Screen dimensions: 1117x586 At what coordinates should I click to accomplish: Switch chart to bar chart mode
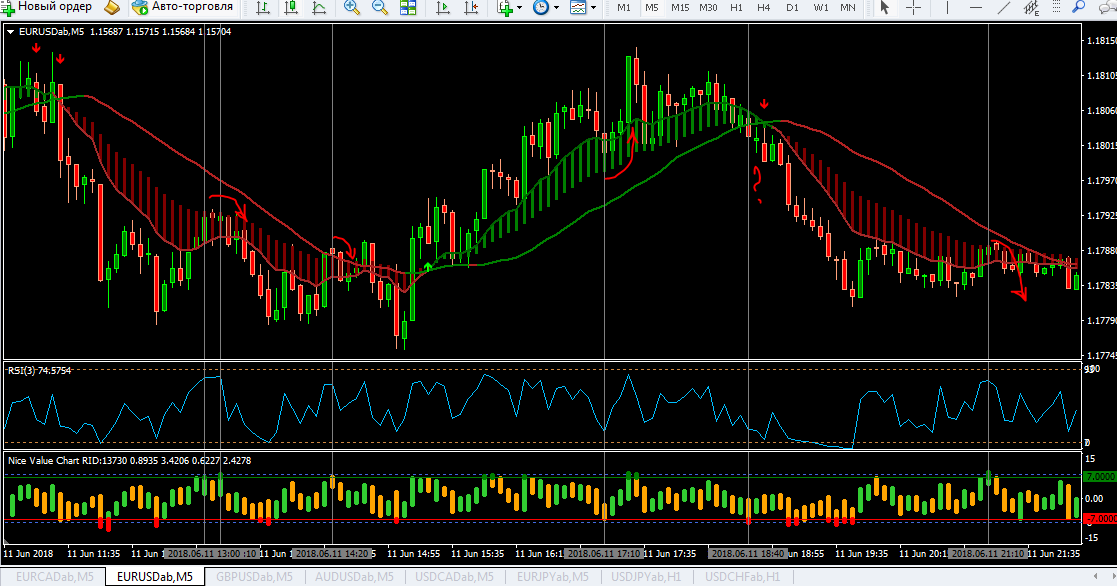click(x=263, y=7)
